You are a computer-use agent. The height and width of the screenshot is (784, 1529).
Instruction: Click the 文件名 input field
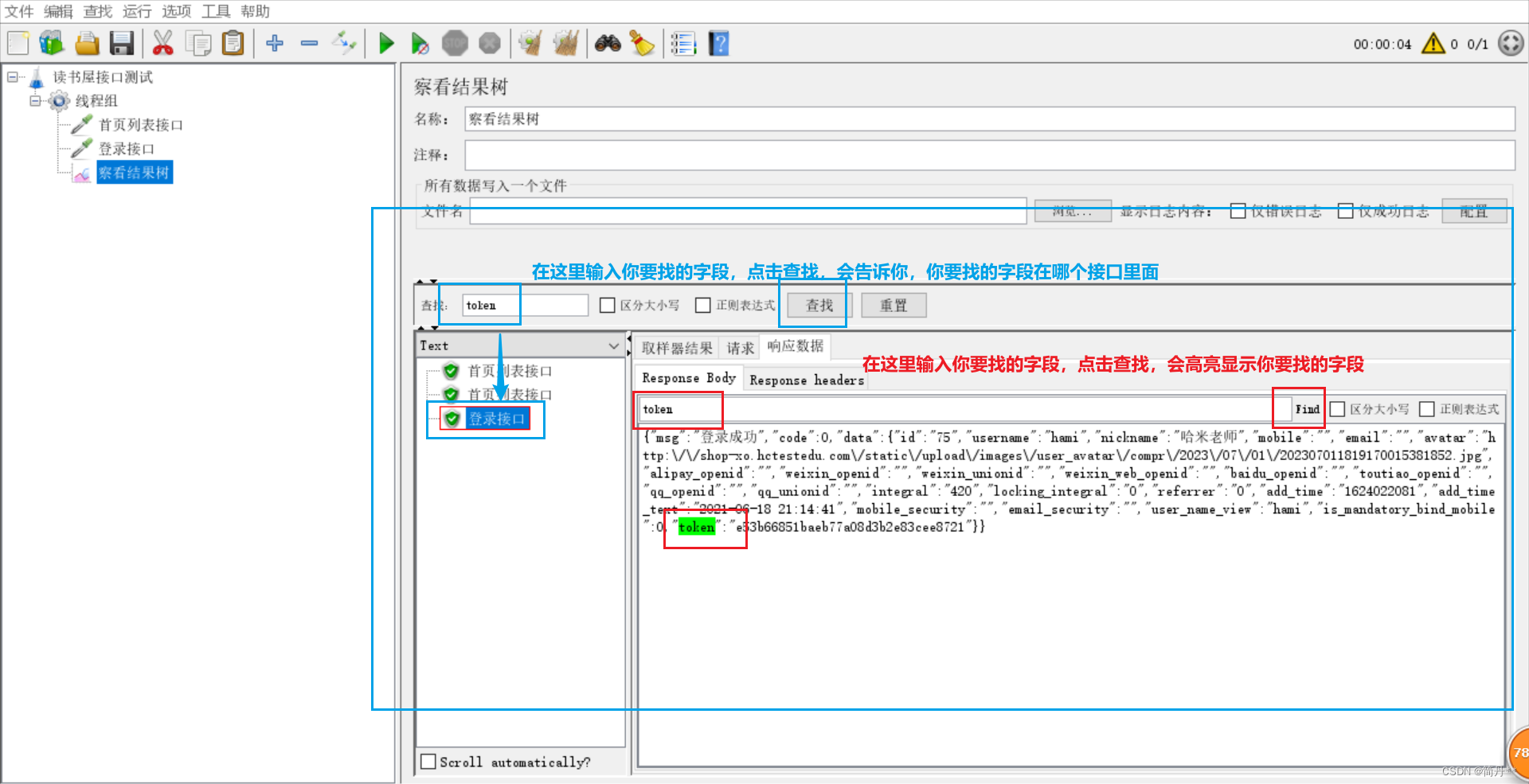pos(748,211)
